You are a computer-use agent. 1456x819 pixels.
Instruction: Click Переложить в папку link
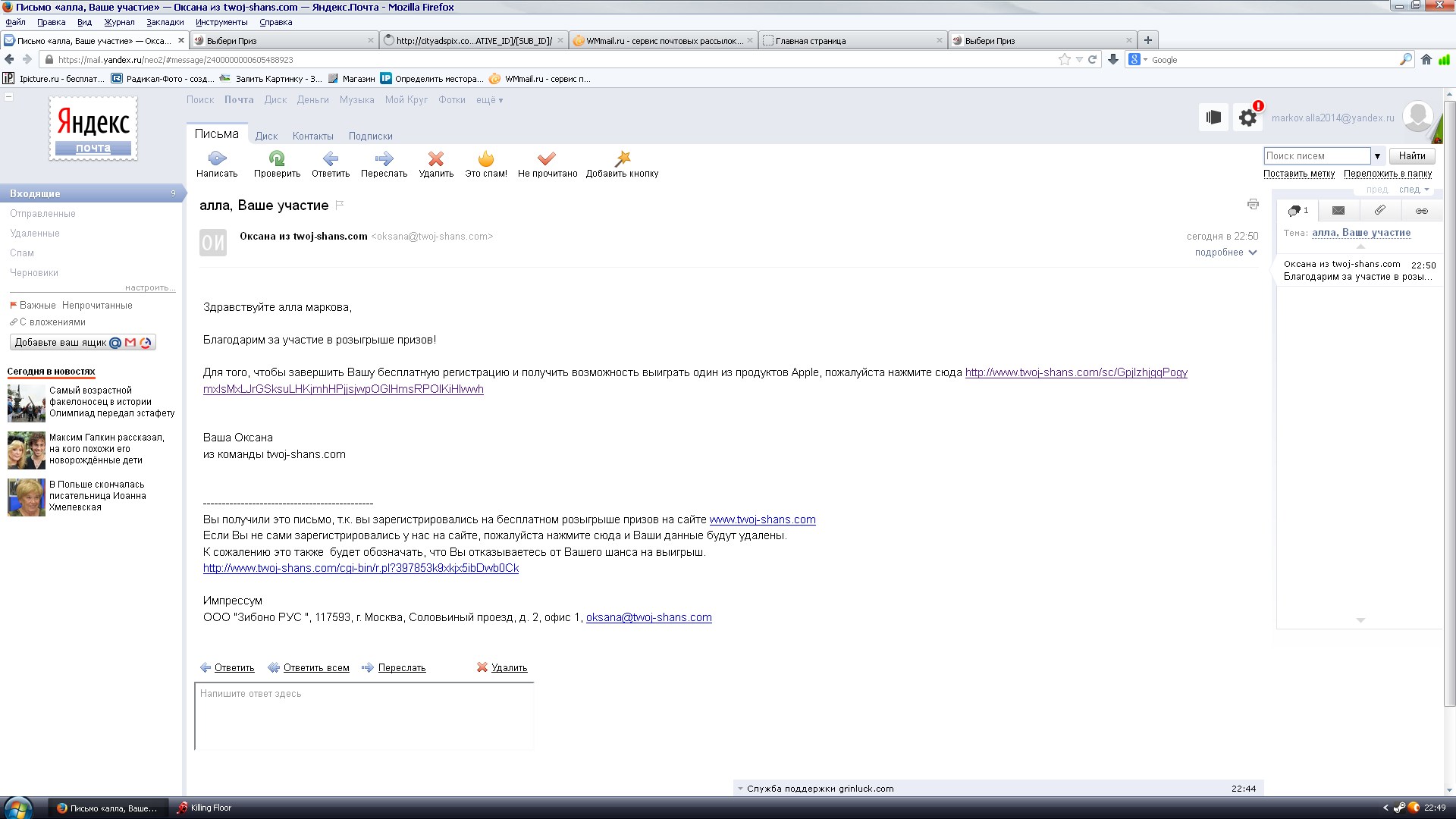coord(1387,174)
